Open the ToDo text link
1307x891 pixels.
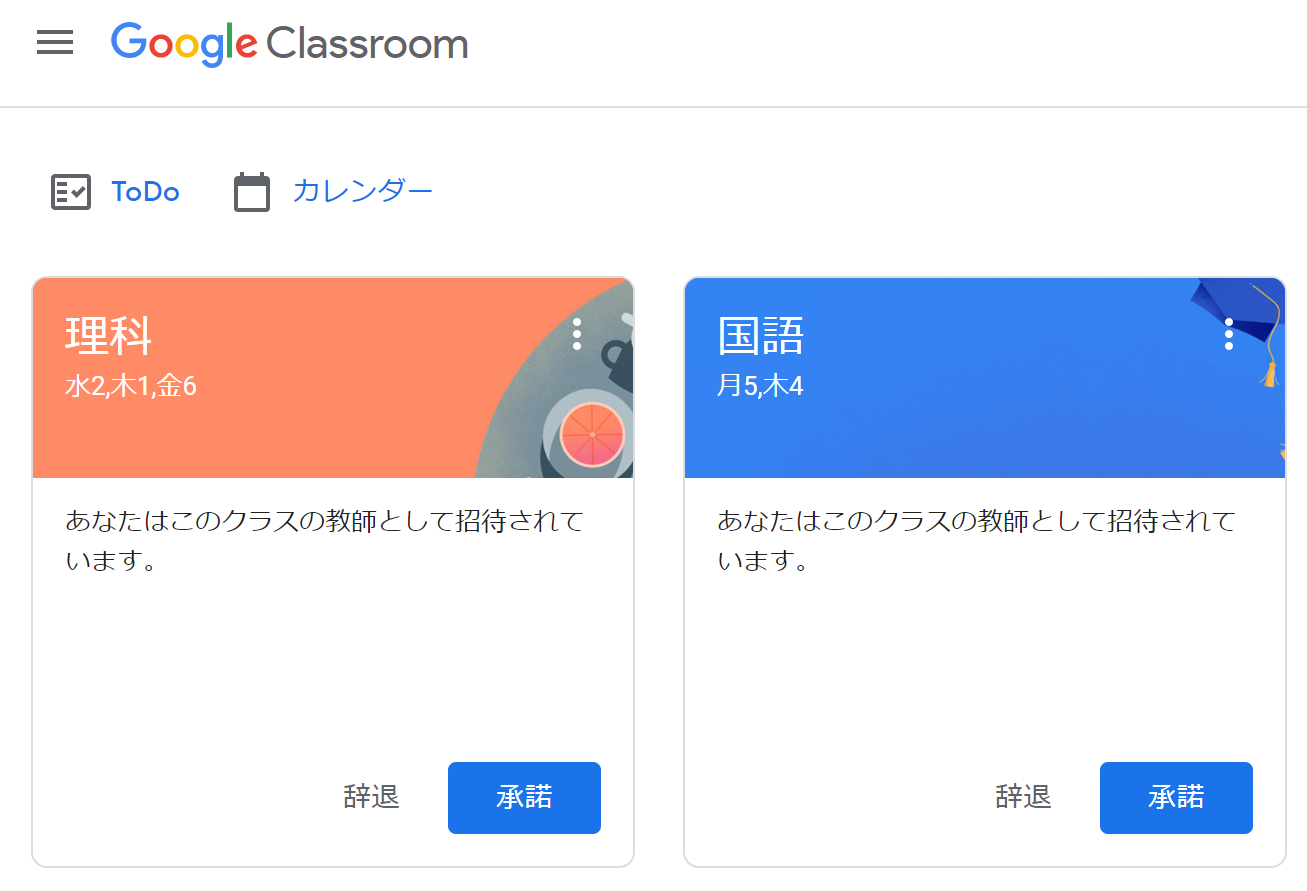(x=145, y=192)
